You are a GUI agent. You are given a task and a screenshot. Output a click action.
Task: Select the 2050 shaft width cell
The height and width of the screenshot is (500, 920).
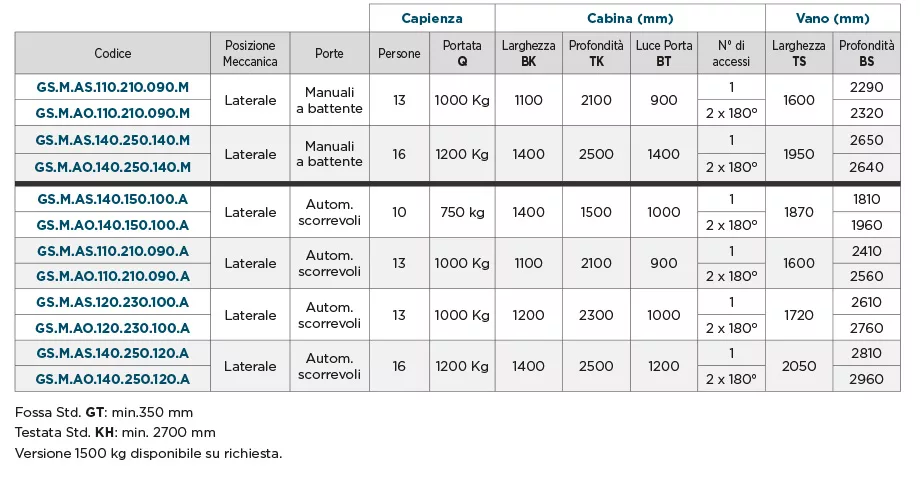tap(799, 366)
